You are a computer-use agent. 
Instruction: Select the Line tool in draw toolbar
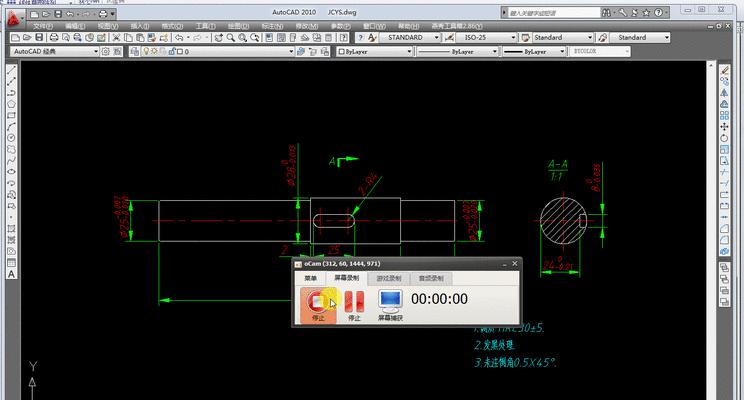click(11, 70)
